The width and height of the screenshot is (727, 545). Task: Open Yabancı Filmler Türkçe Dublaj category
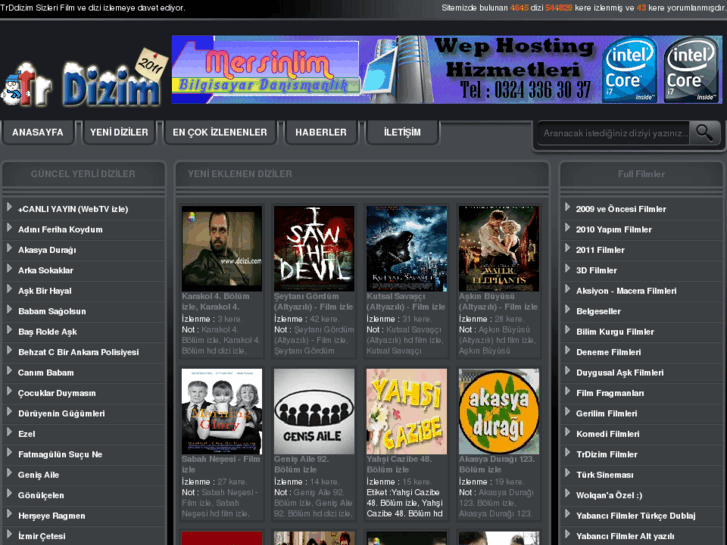coord(636,515)
